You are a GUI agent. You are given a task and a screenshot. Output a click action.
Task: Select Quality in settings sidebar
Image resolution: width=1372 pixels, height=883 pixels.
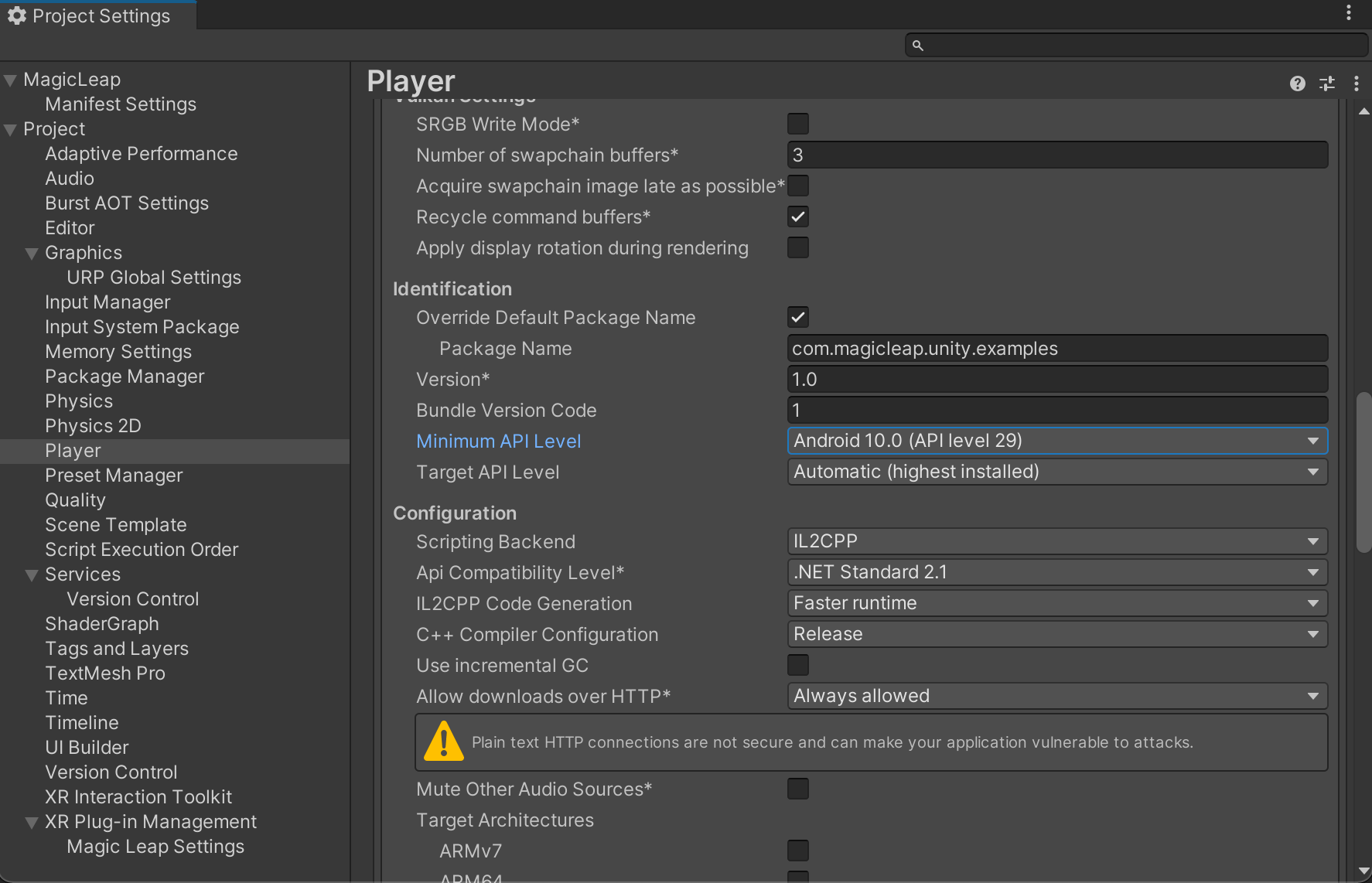point(75,500)
